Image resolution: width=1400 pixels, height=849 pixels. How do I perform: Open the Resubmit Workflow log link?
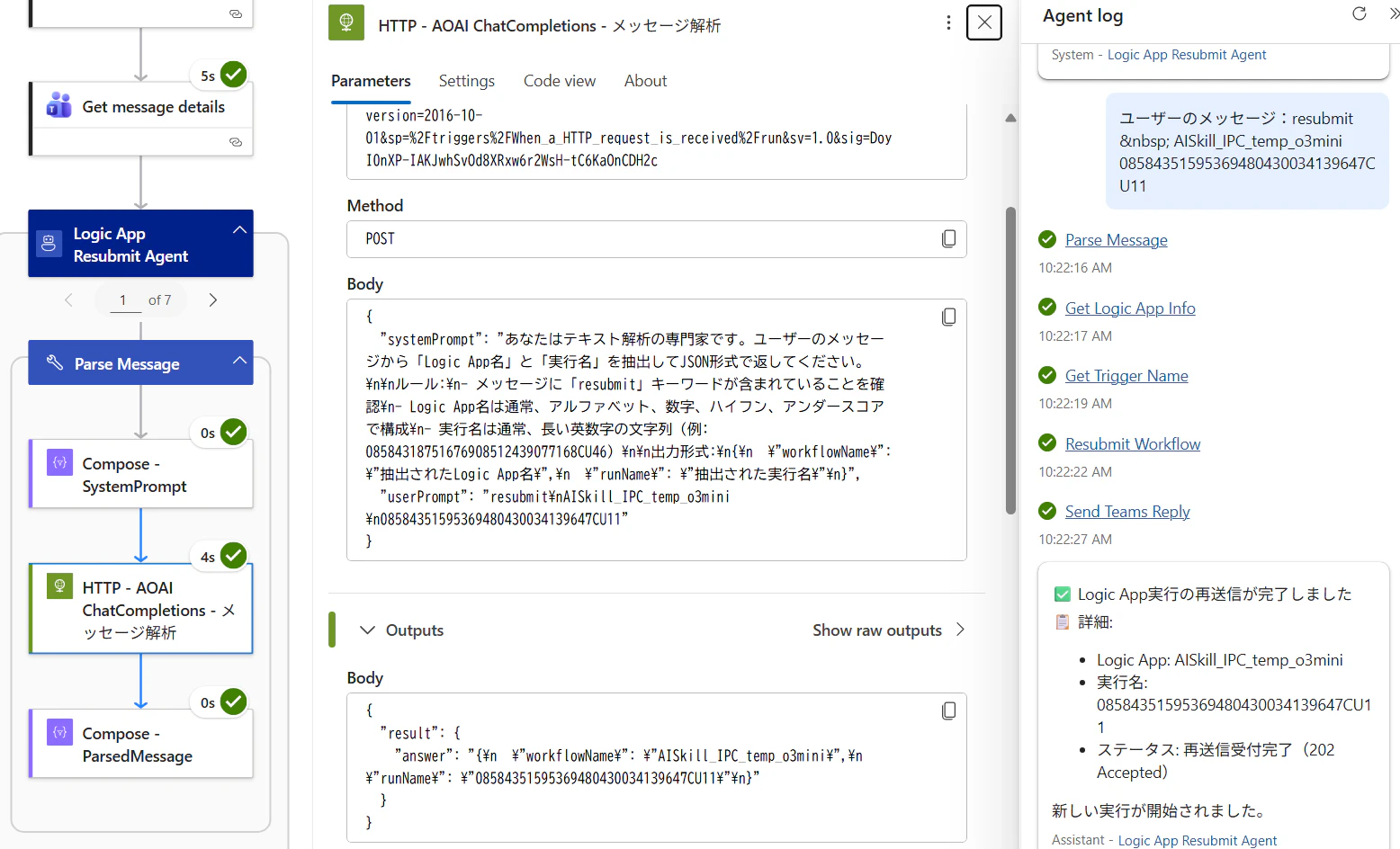[1133, 444]
